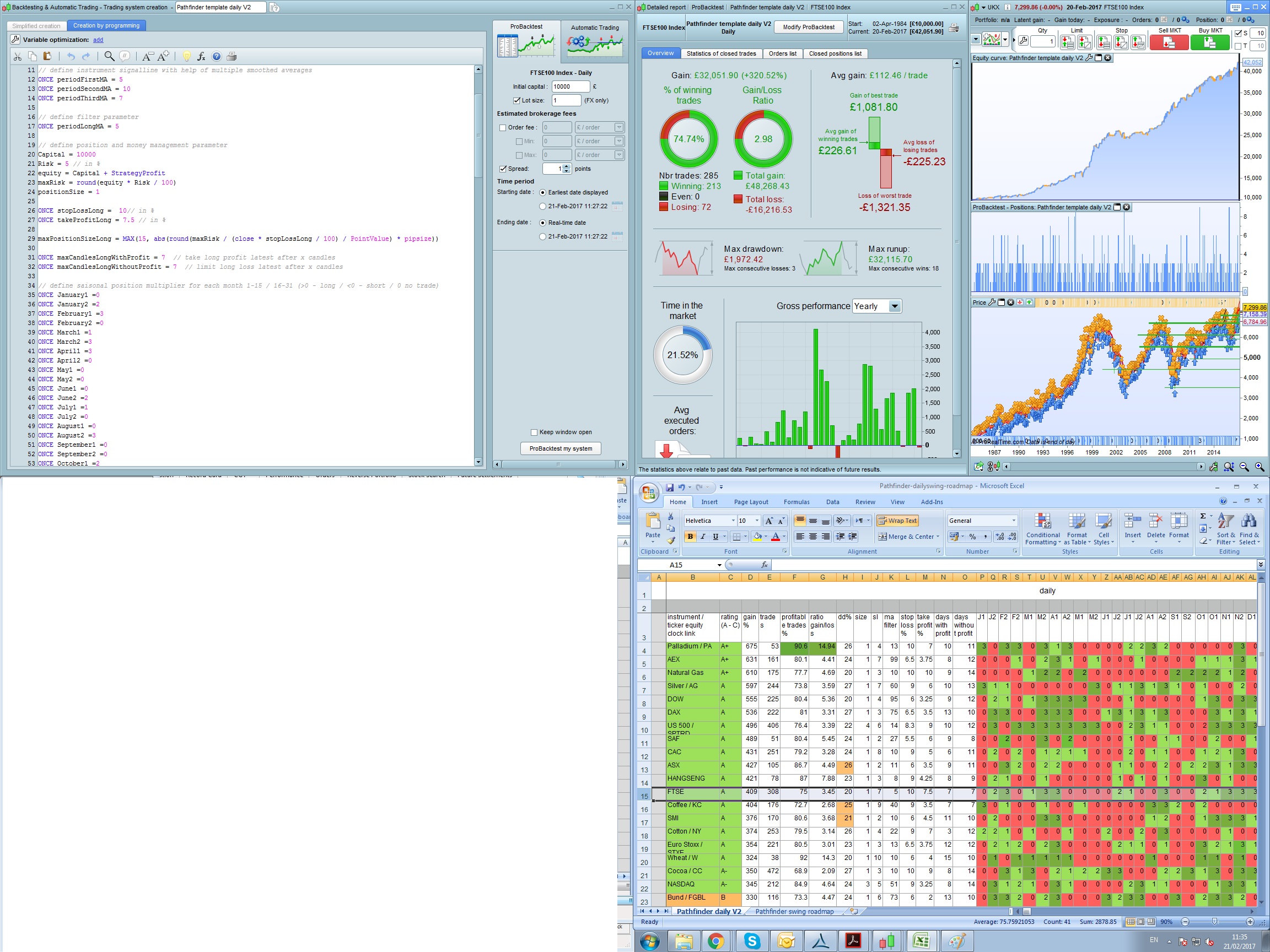Viewport: 1270px width, 952px height.
Task: Click the lightbulb help icon in code toolbar
Action: pyautogui.click(x=186, y=56)
